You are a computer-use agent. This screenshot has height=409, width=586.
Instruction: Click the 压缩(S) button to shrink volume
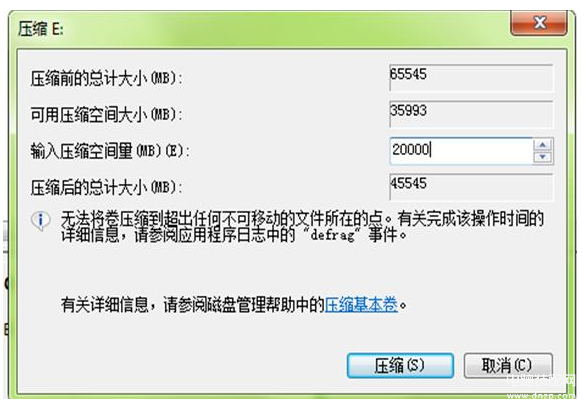pyautogui.click(x=400, y=365)
